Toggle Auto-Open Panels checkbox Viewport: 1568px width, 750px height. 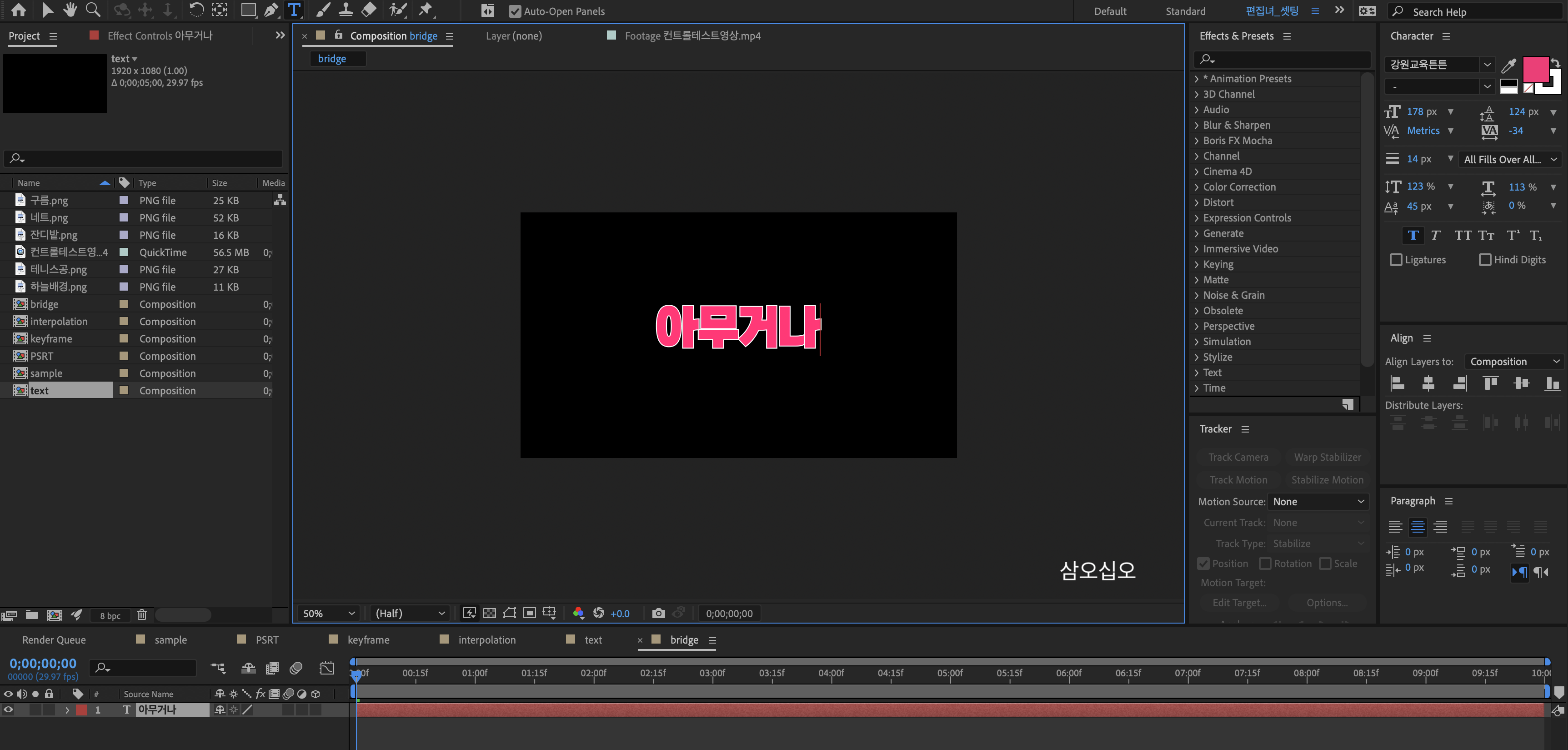click(x=514, y=11)
